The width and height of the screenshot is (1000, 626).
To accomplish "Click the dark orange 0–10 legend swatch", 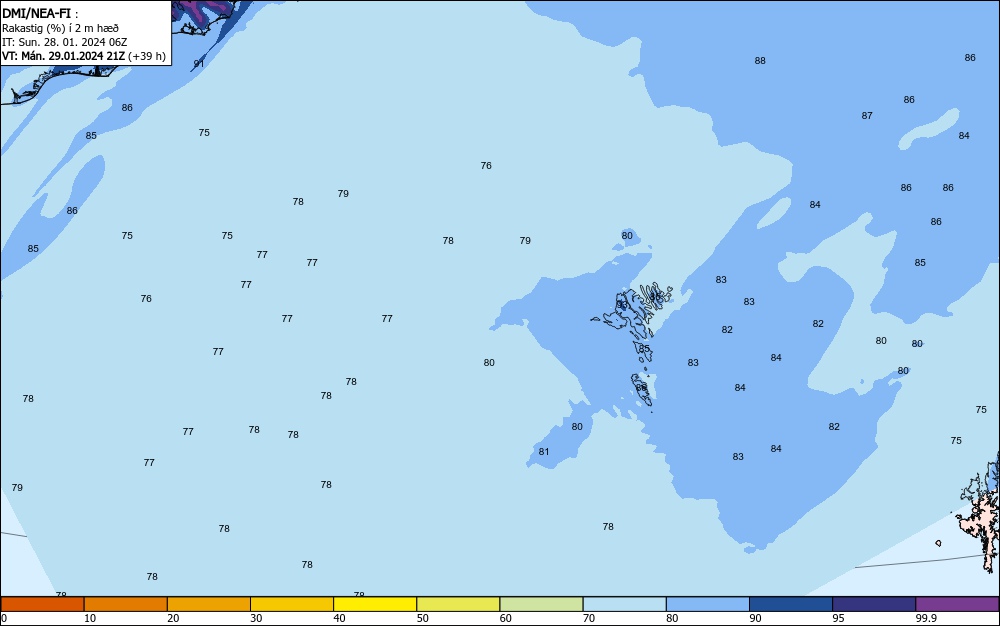I will (x=42, y=604).
